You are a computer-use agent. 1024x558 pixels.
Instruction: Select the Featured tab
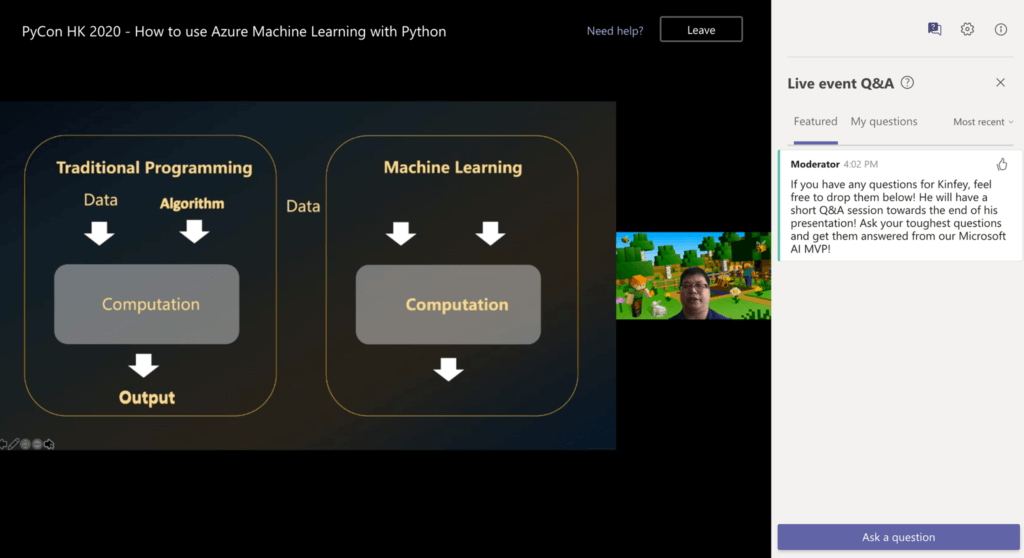[815, 122]
